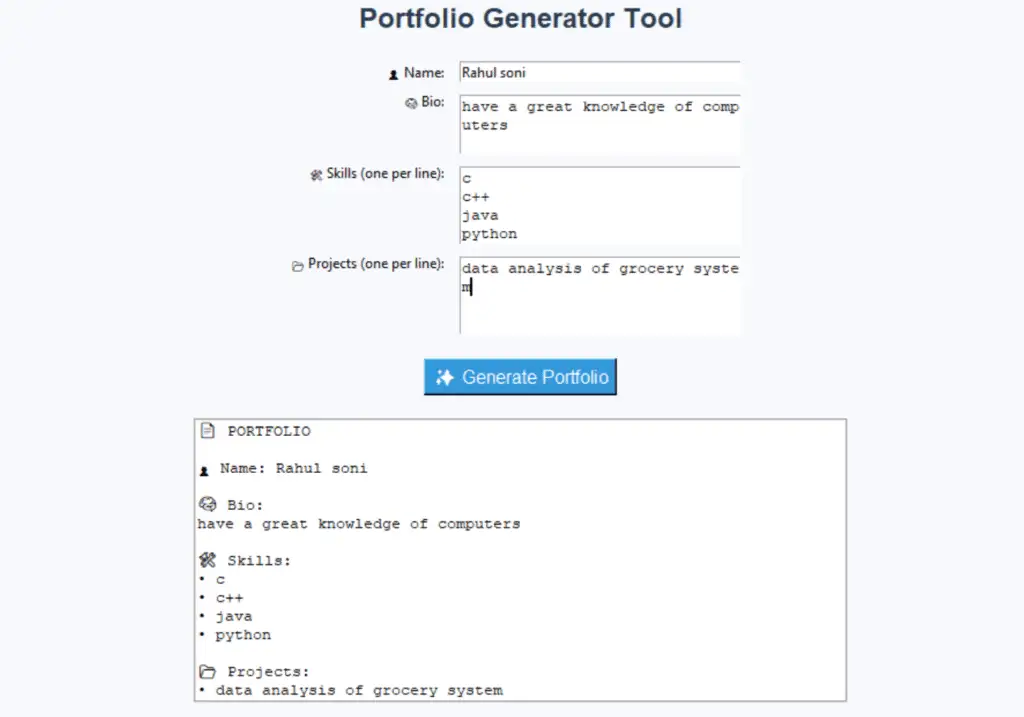This screenshot has height=717, width=1024.
Task: Click the document icon next to PORTFOLIO
Action: pyautogui.click(x=208, y=431)
